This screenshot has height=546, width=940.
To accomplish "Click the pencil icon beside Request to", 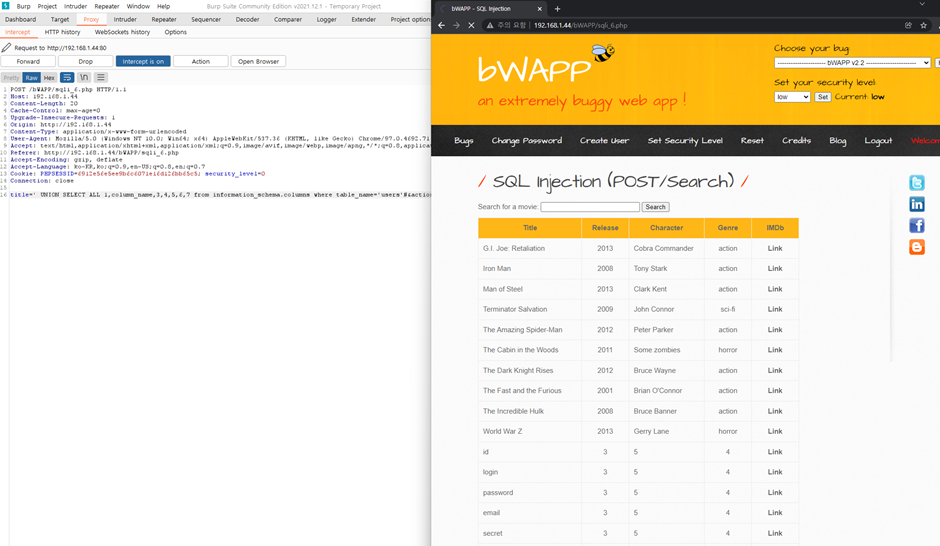I will pyautogui.click(x=6, y=47).
